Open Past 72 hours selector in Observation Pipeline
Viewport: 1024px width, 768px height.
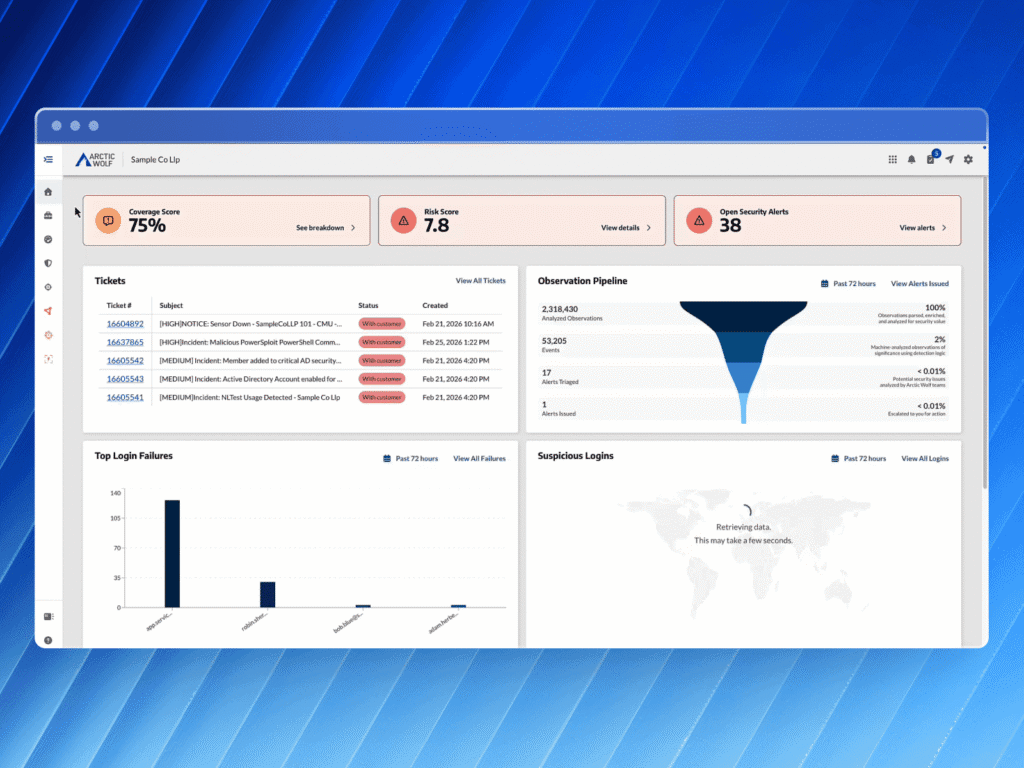coord(848,283)
